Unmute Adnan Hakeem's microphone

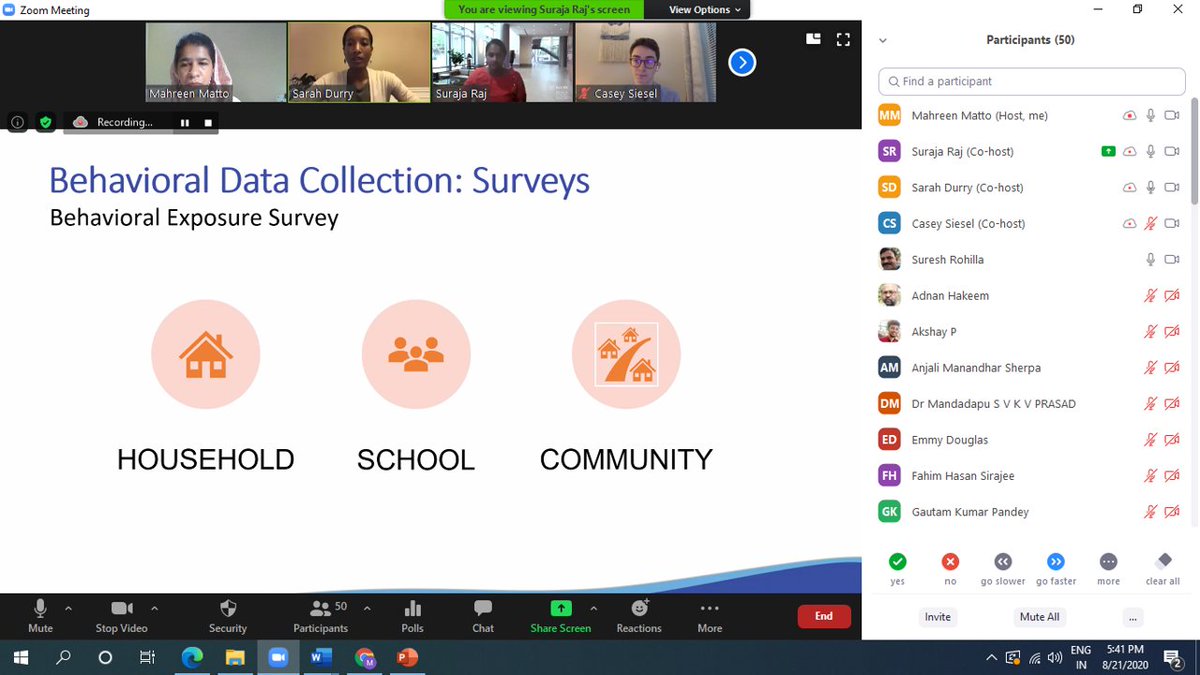[1151, 296]
